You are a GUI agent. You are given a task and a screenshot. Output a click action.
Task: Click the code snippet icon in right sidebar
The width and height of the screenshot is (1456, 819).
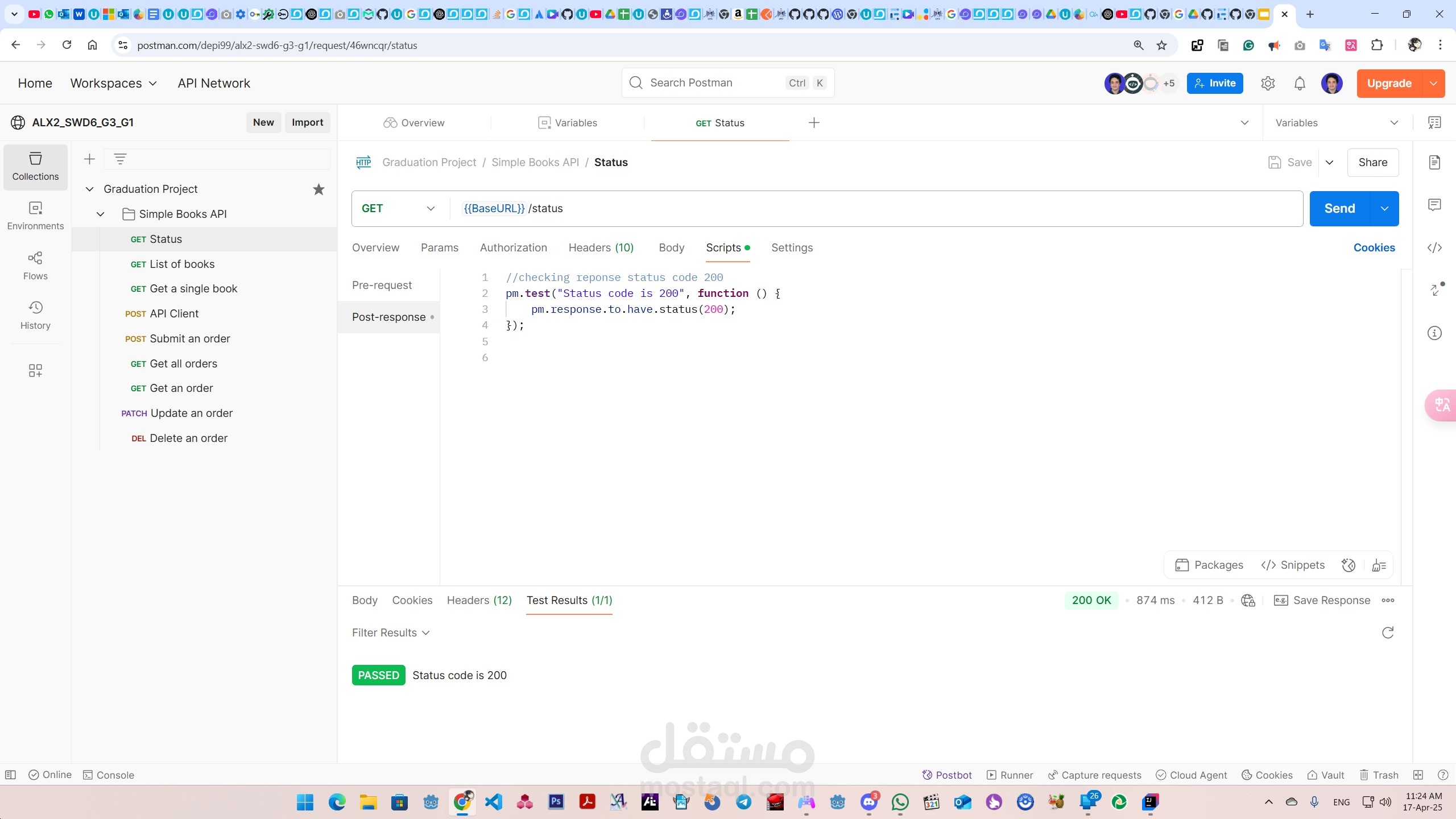1434,247
